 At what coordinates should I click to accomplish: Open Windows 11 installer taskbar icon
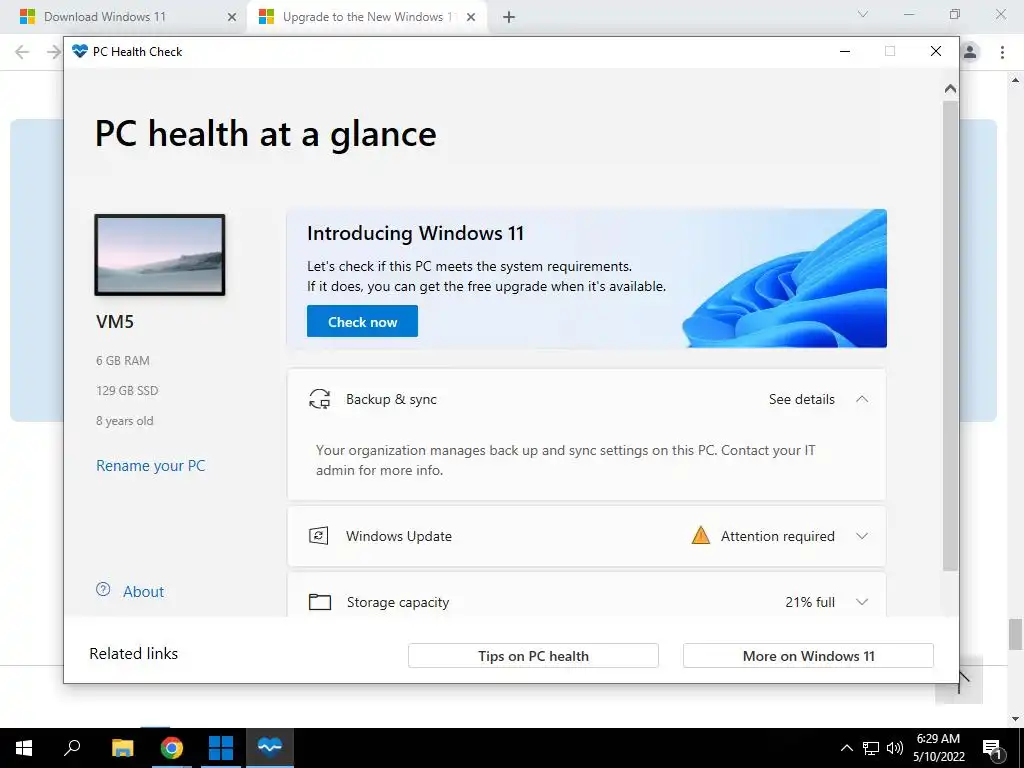tap(221, 748)
